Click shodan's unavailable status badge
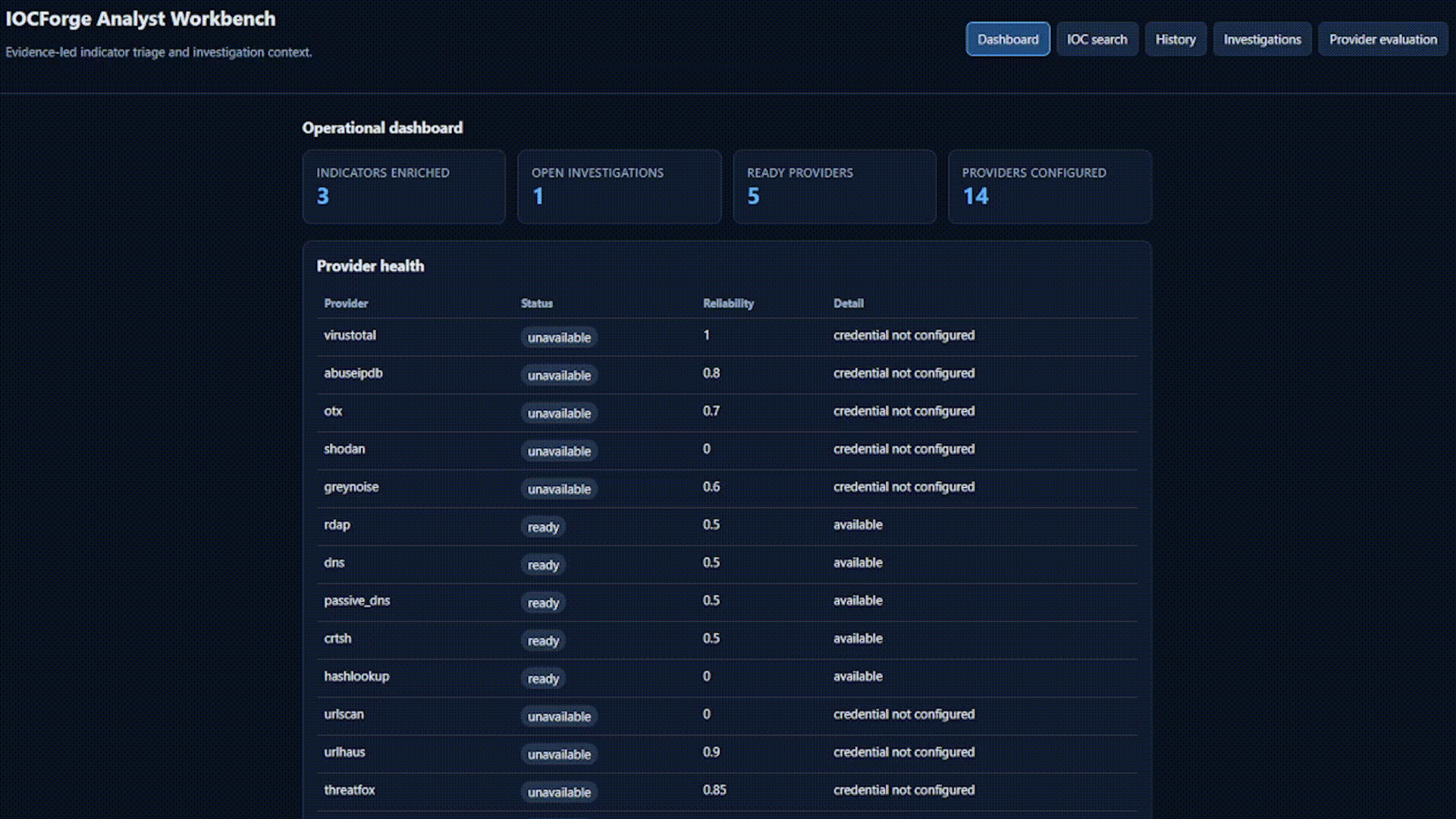1456x819 pixels. (x=560, y=451)
